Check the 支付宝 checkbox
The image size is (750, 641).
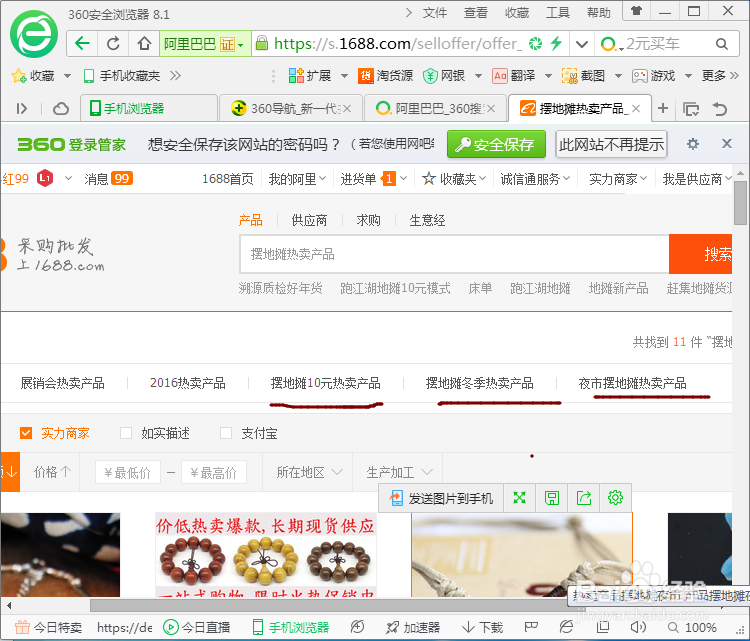(x=226, y=433)
